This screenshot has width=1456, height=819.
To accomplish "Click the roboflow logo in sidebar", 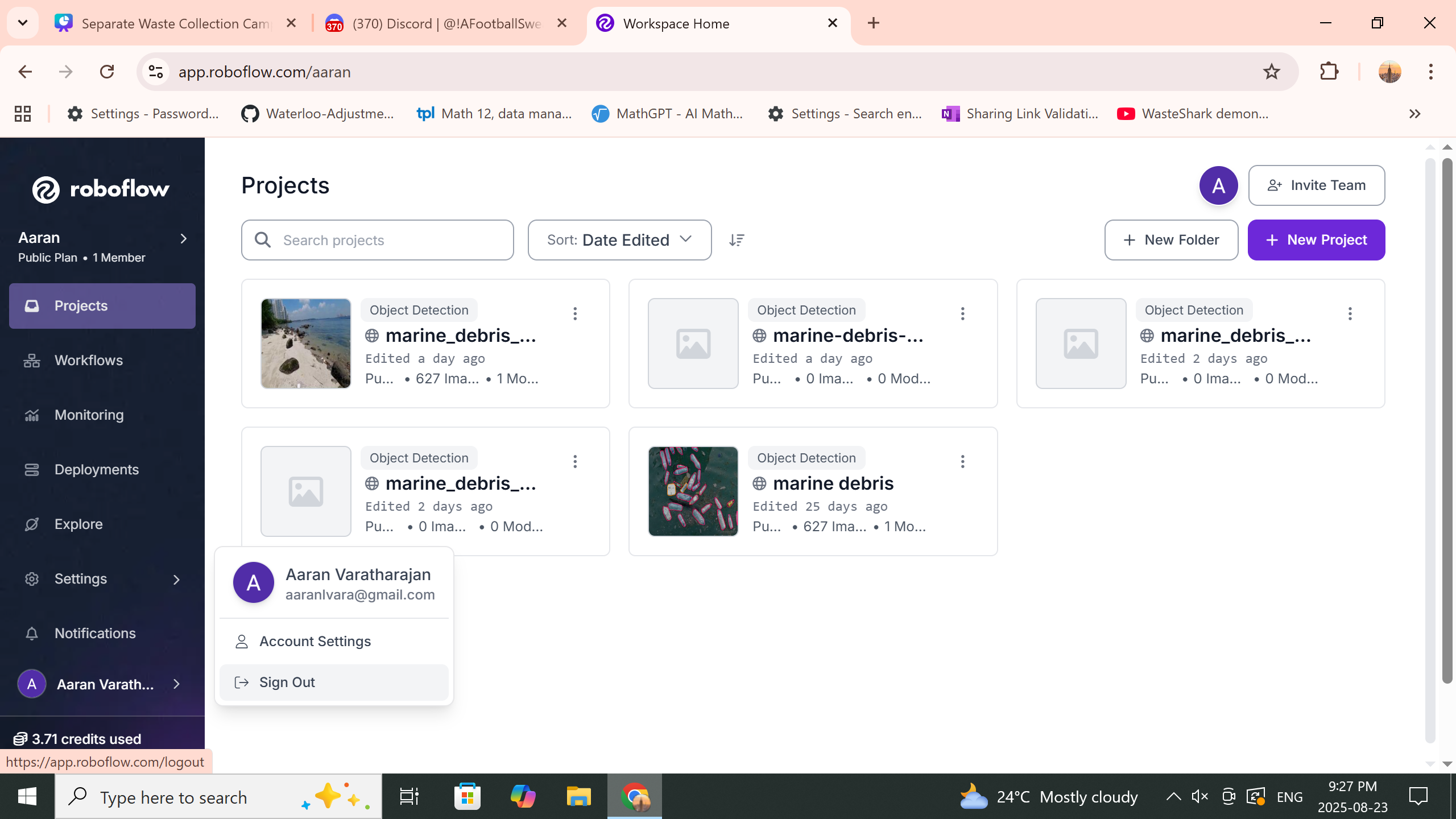I will point(101,189).
